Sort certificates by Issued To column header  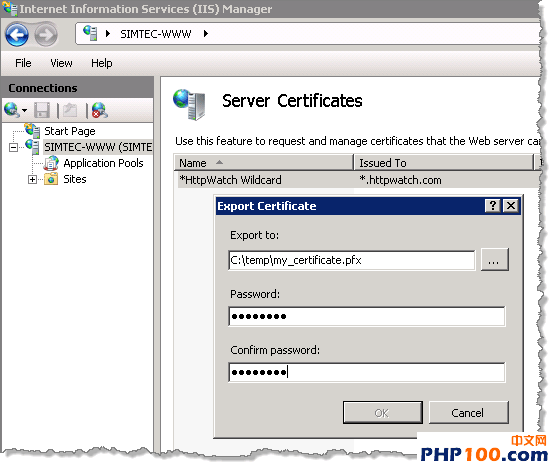(444, 163)
